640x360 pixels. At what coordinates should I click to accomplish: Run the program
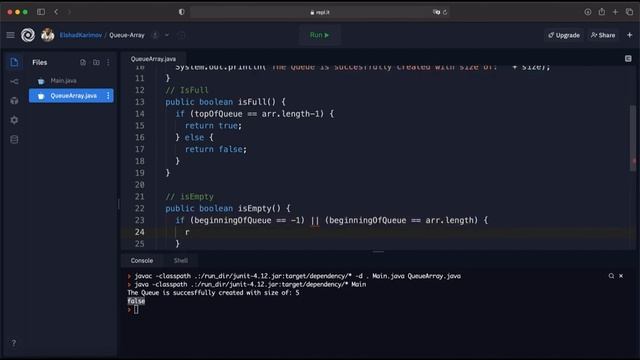320,35
